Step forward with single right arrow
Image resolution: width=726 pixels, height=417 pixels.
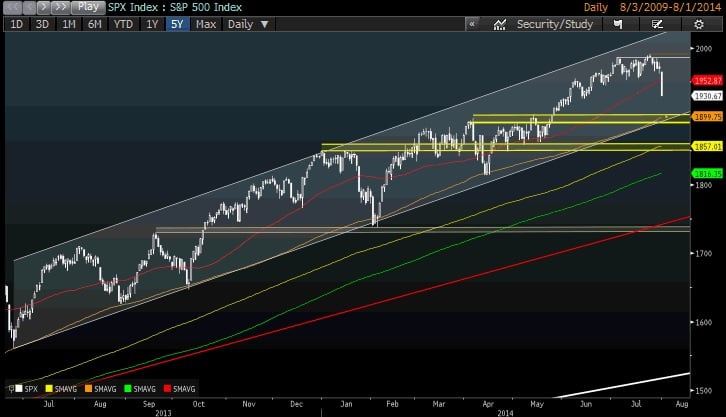pos(43,7)
